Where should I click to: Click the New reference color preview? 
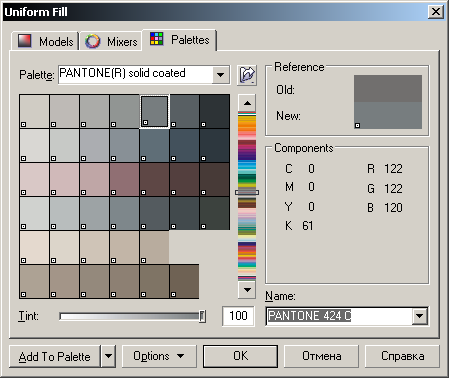click(388, 115)
